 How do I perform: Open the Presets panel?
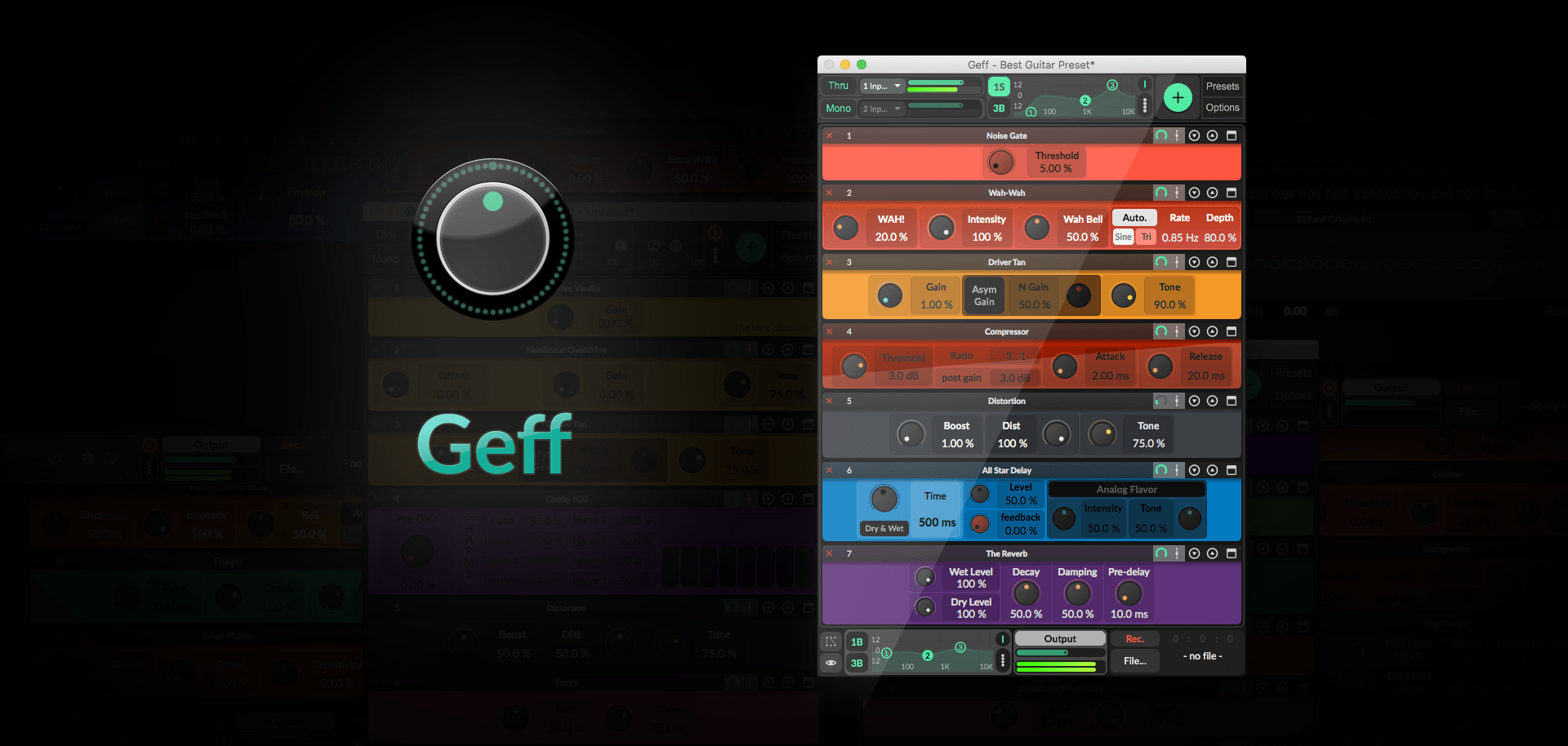(x=1222, y=86)
